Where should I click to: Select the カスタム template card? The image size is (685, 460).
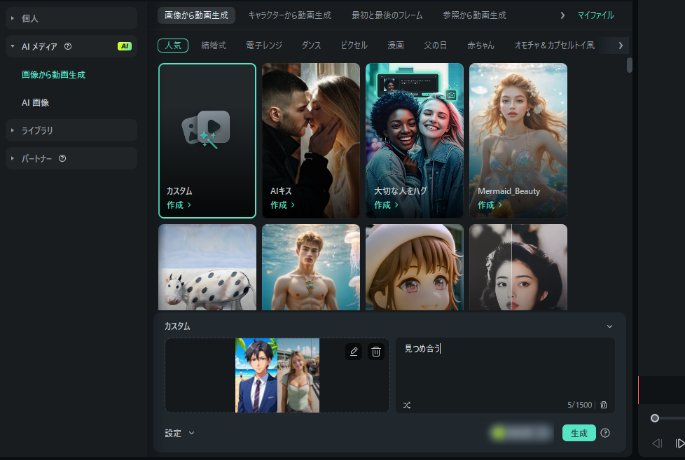[207, 141]
